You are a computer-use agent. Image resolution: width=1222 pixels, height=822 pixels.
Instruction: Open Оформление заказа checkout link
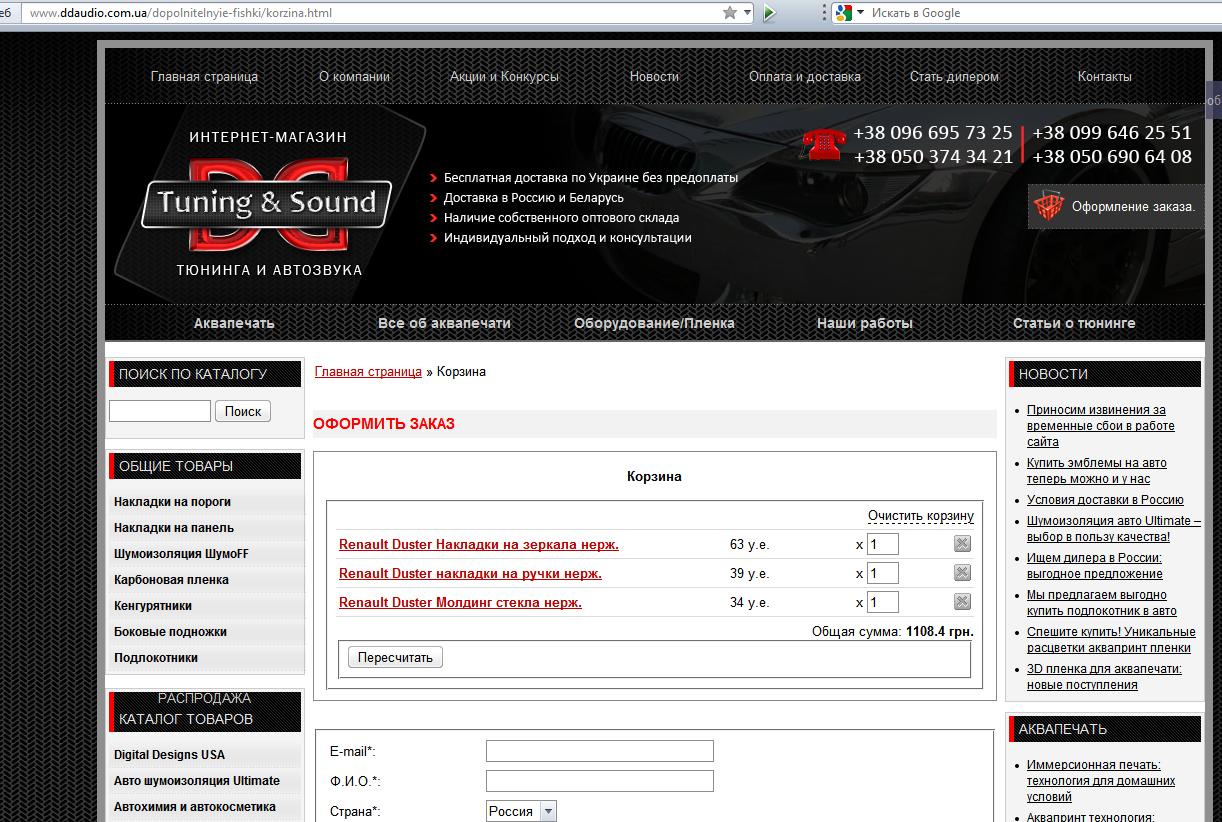pyautogui.click(x=1133, y=207)
